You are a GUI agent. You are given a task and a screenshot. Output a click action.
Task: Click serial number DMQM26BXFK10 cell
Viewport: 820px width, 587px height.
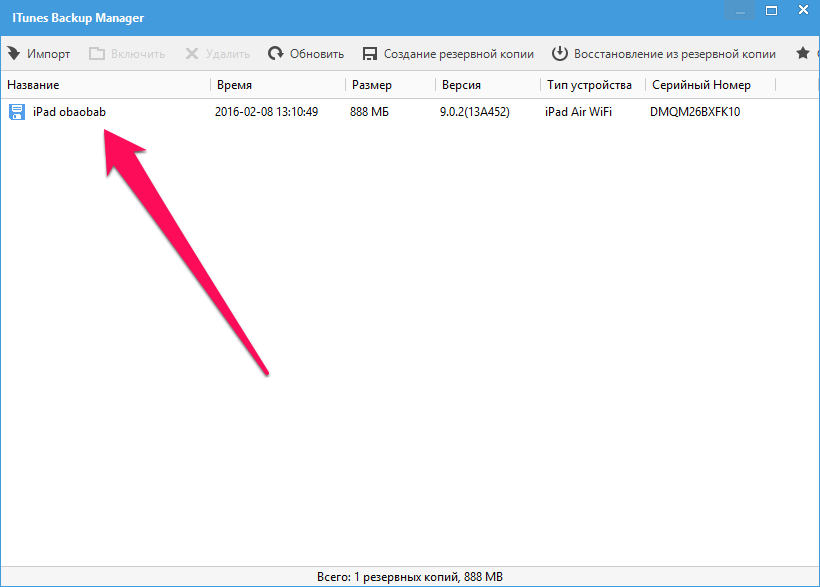click(x=695, y=112)
